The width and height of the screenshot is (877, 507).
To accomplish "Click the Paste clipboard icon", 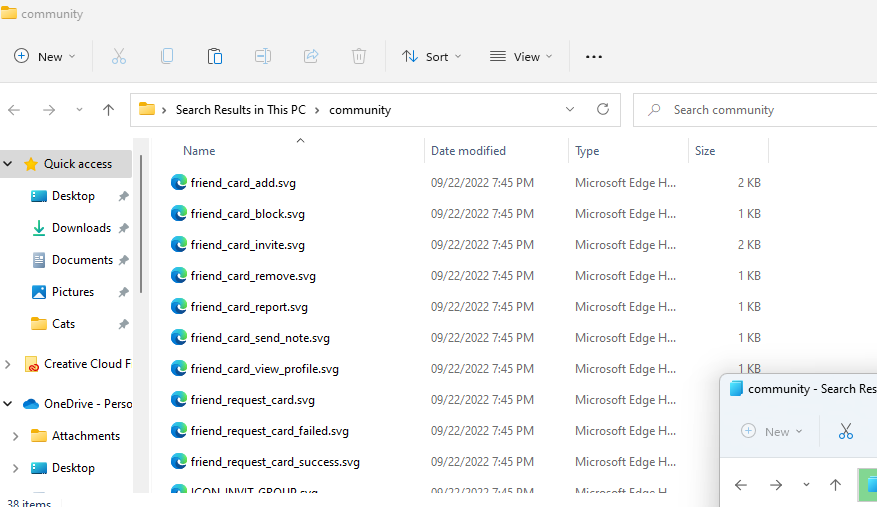I will point(215,57).
